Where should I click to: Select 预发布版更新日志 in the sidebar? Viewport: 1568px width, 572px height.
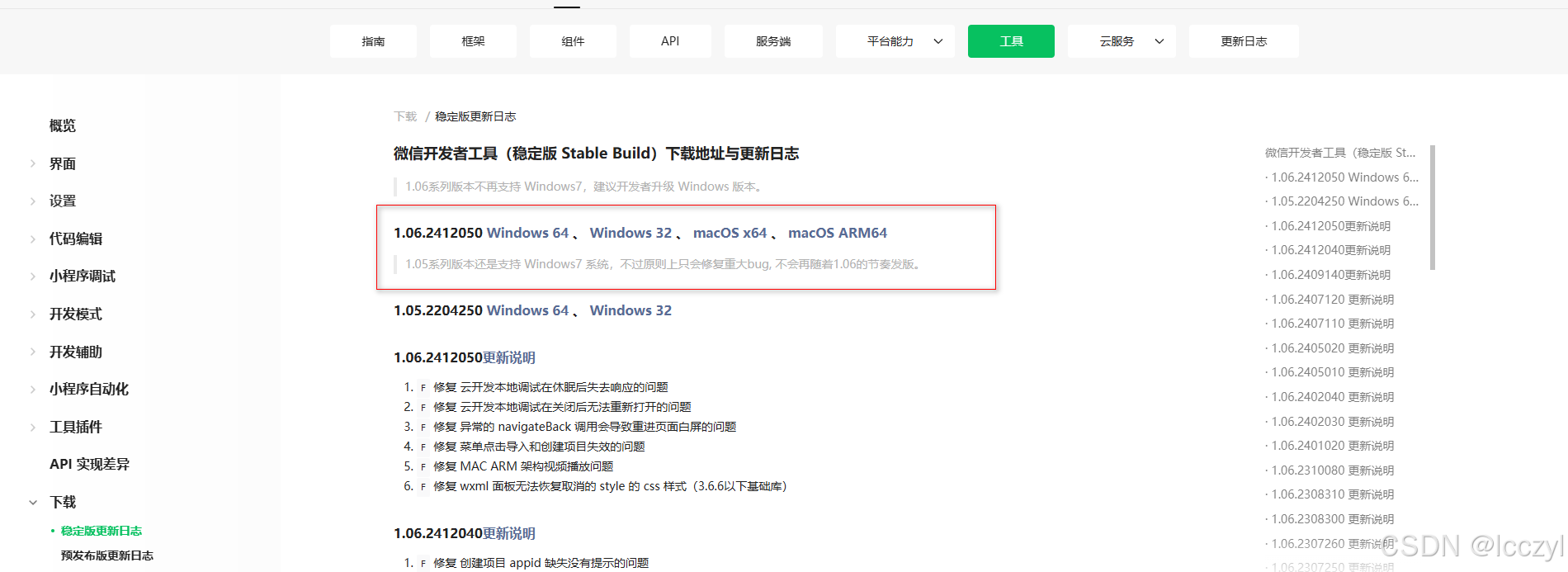(x=107, y=555)
